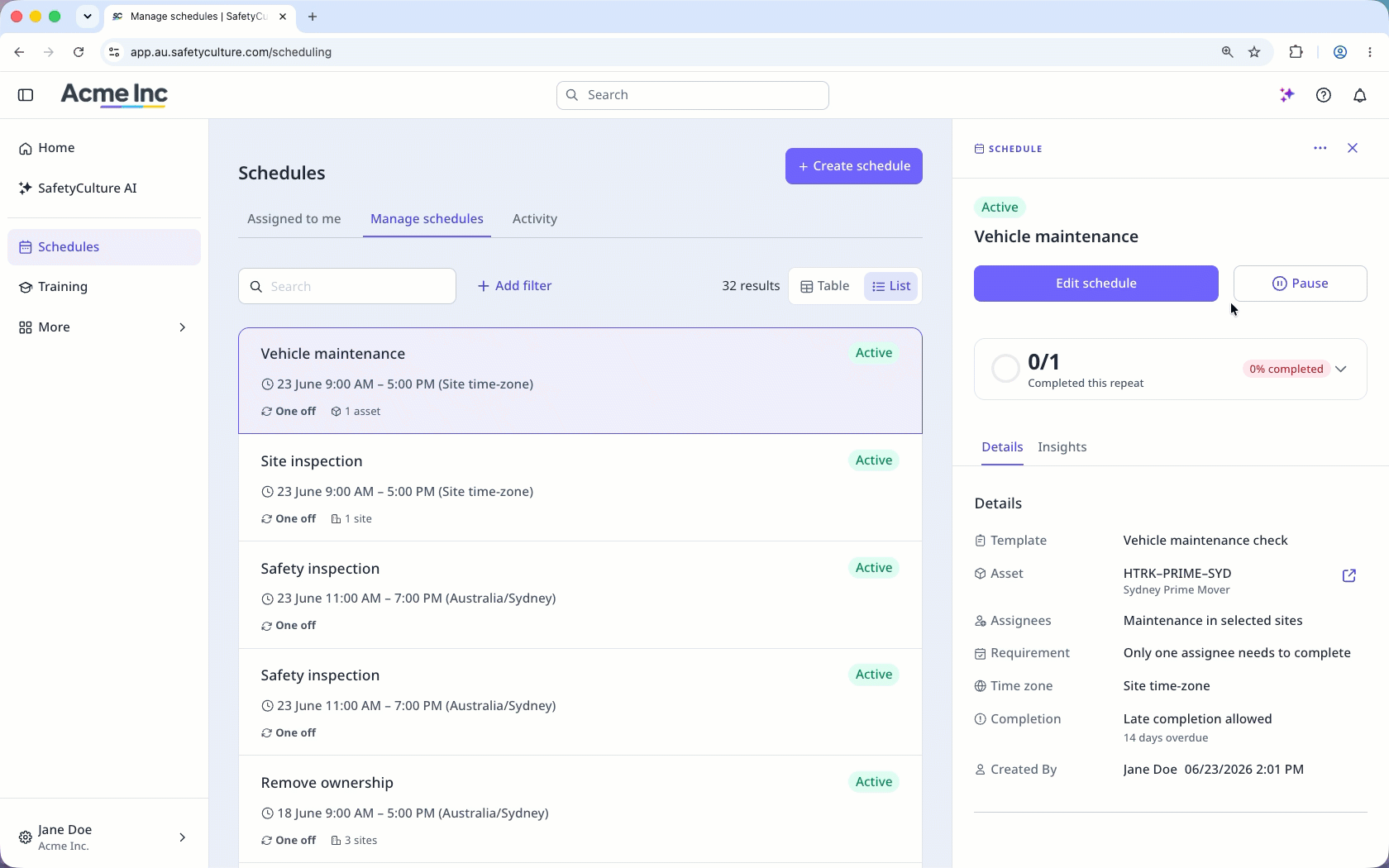Select the Remove ownership schedule row

point(580,809)
